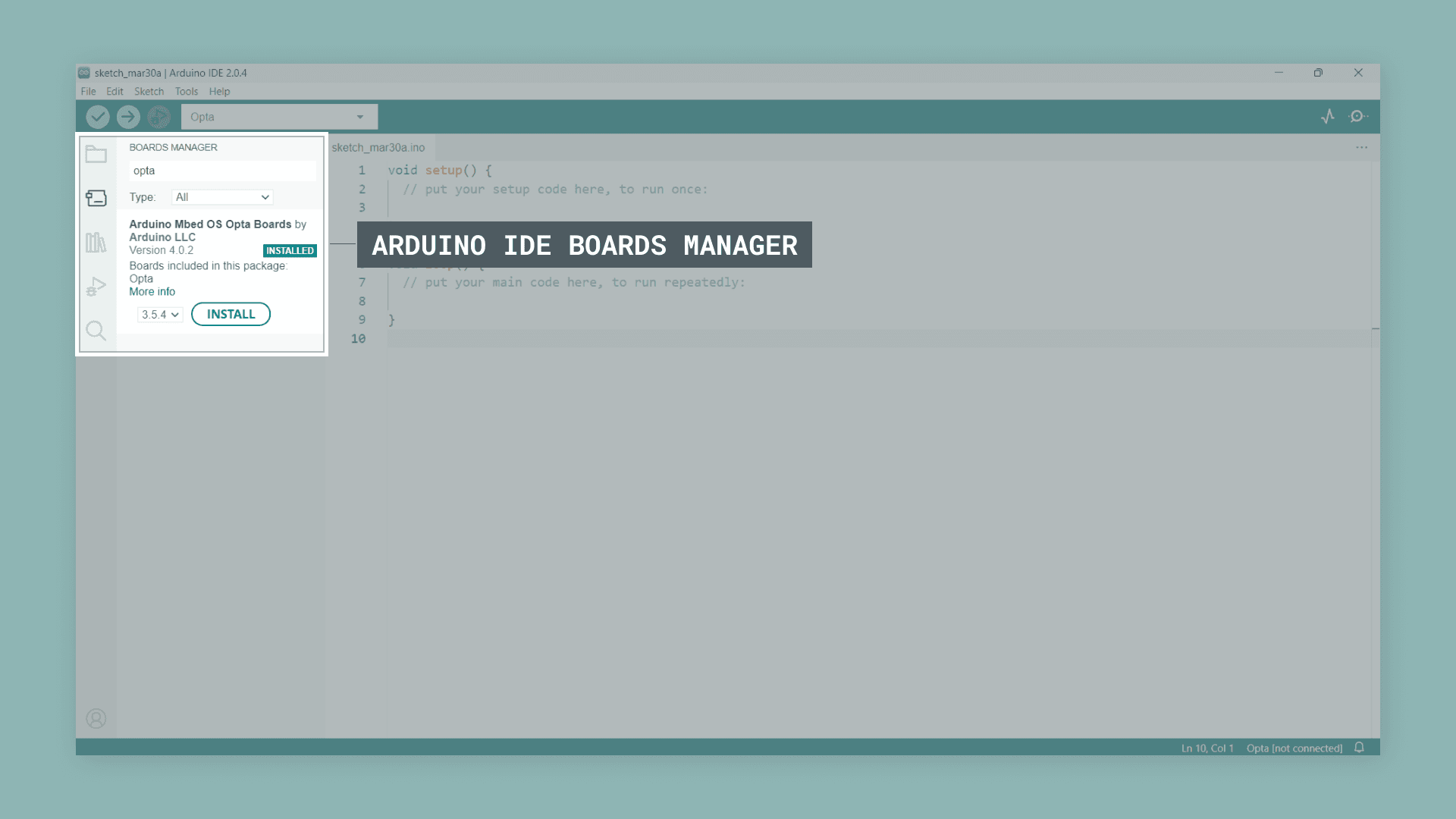Follow the More info link
Viewport: 1456px width, 819px height.
[x=152, y=292]
